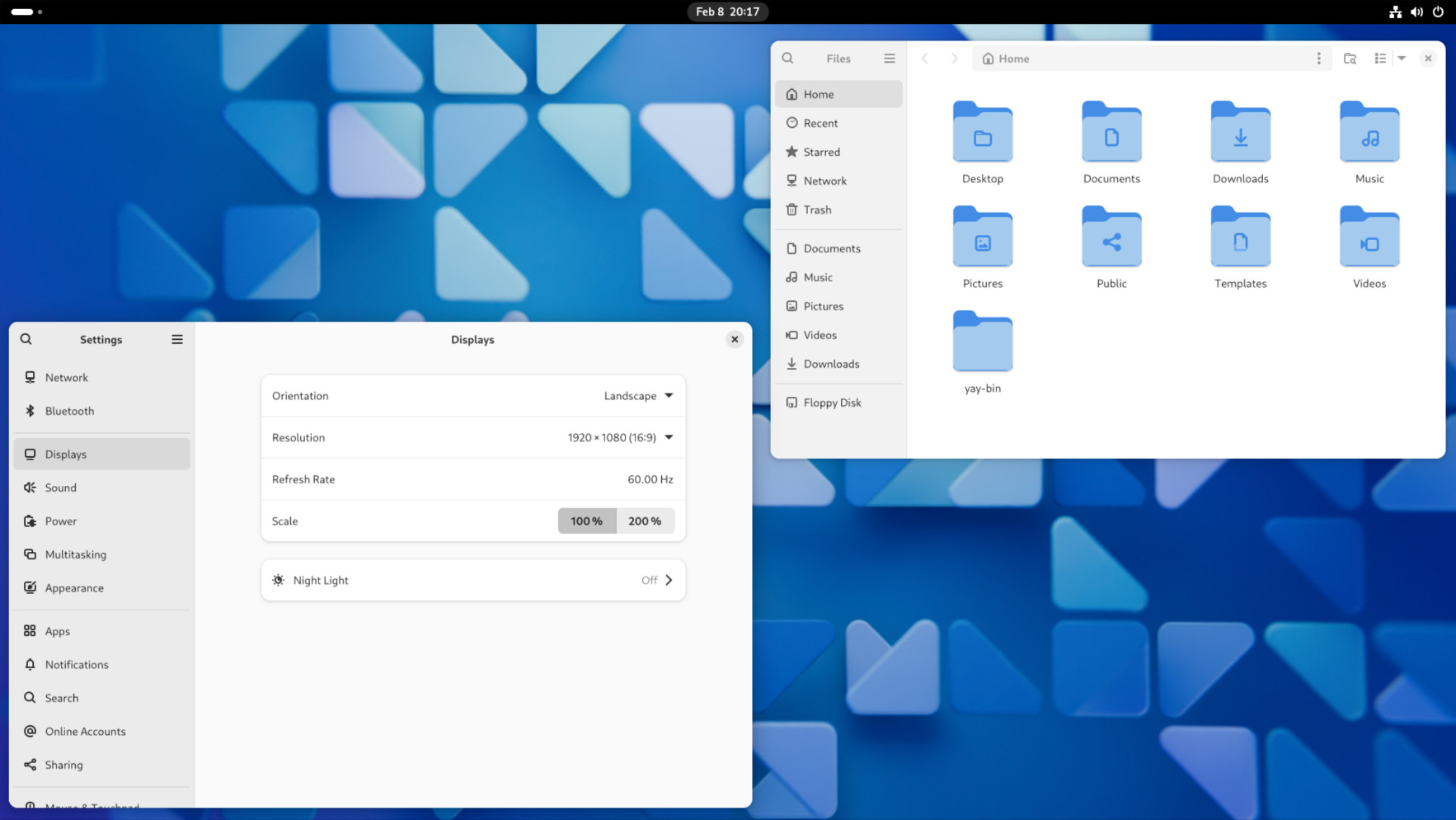Open Starred in Files sidebar
Screen dimensions: 1456x820
point(821,152)
